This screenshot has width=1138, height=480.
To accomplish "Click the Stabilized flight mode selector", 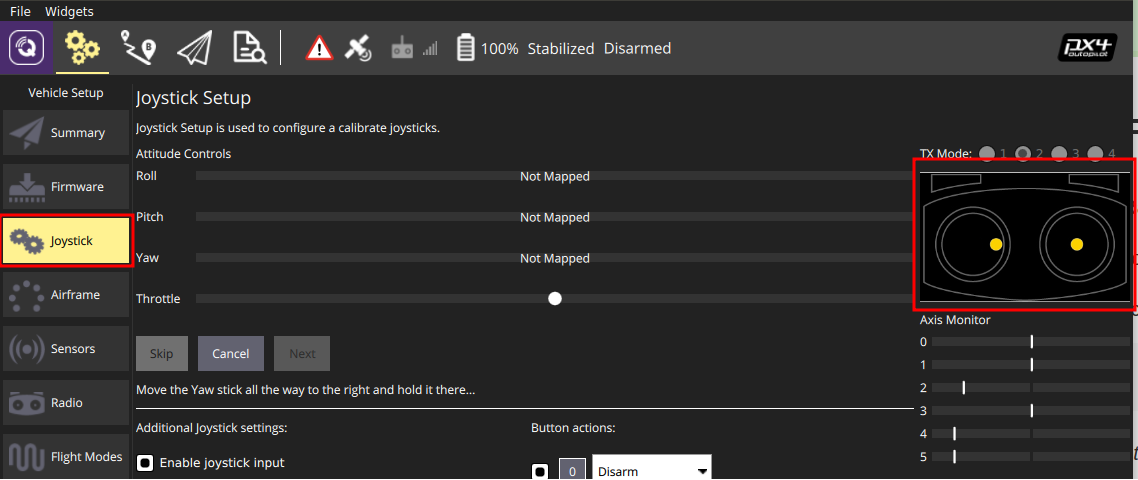I will tap(561, 48).
